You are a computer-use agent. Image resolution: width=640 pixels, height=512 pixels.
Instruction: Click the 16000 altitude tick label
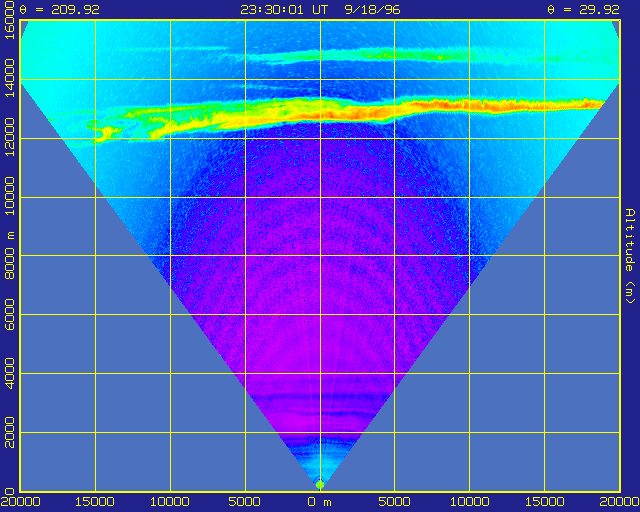9,20
